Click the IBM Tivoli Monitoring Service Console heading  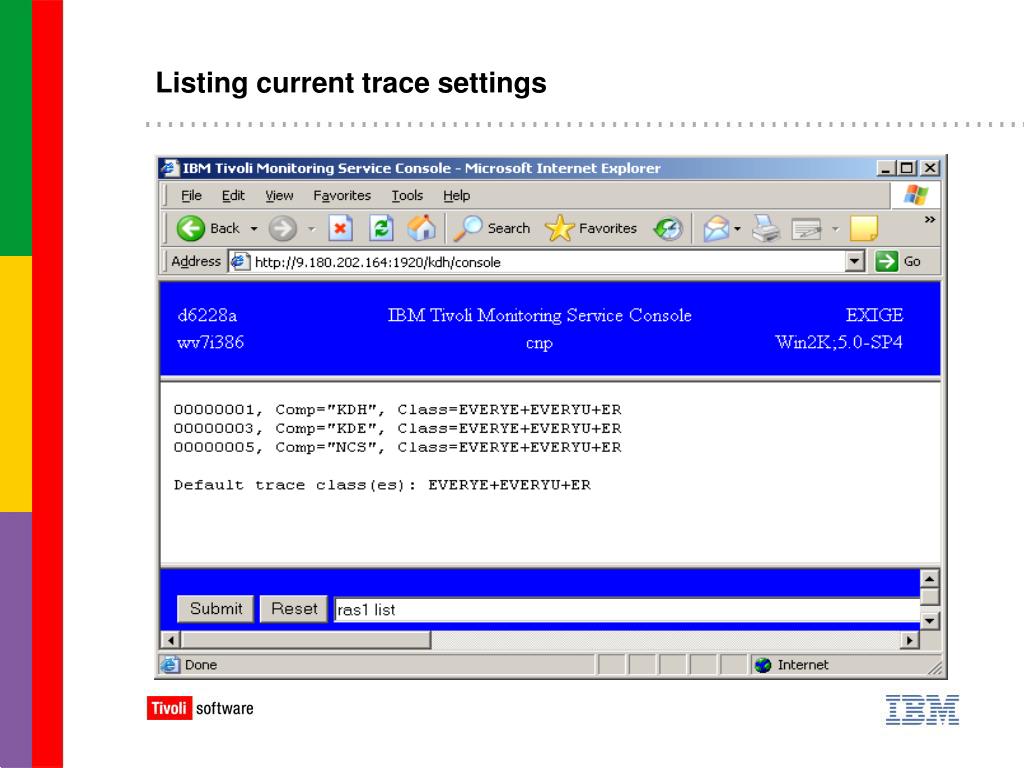point(539,315)
